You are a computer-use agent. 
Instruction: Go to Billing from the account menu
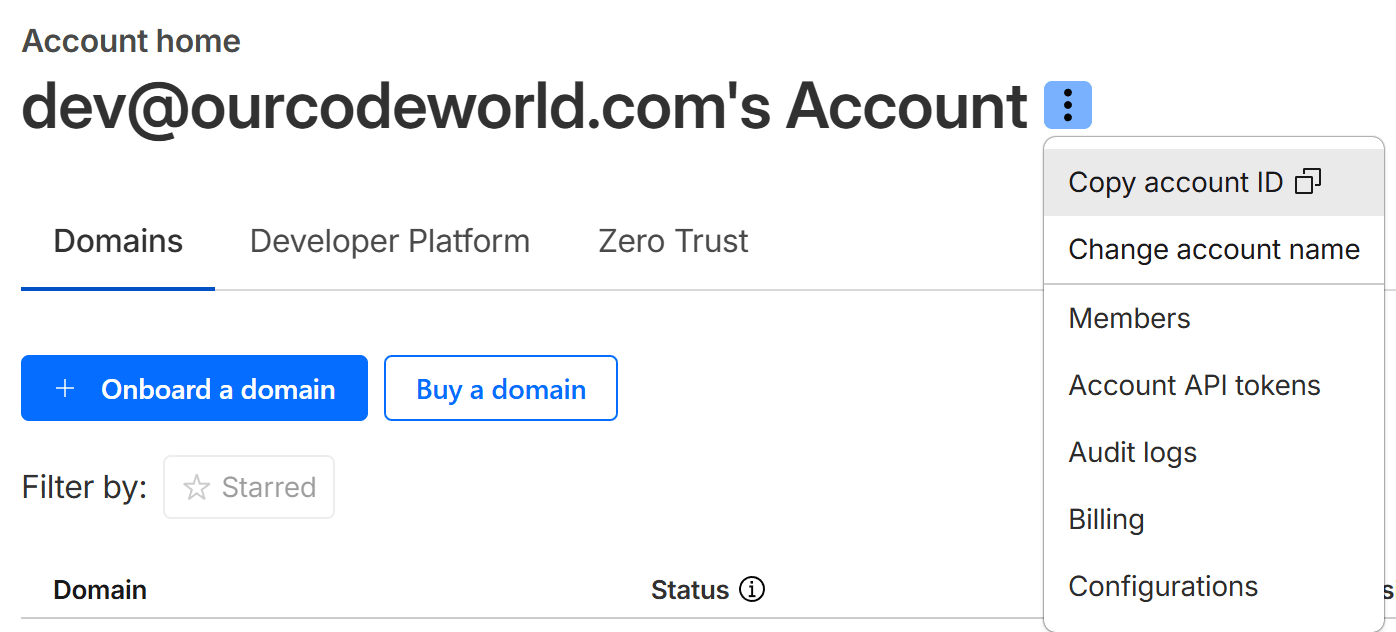(1107, 520)
